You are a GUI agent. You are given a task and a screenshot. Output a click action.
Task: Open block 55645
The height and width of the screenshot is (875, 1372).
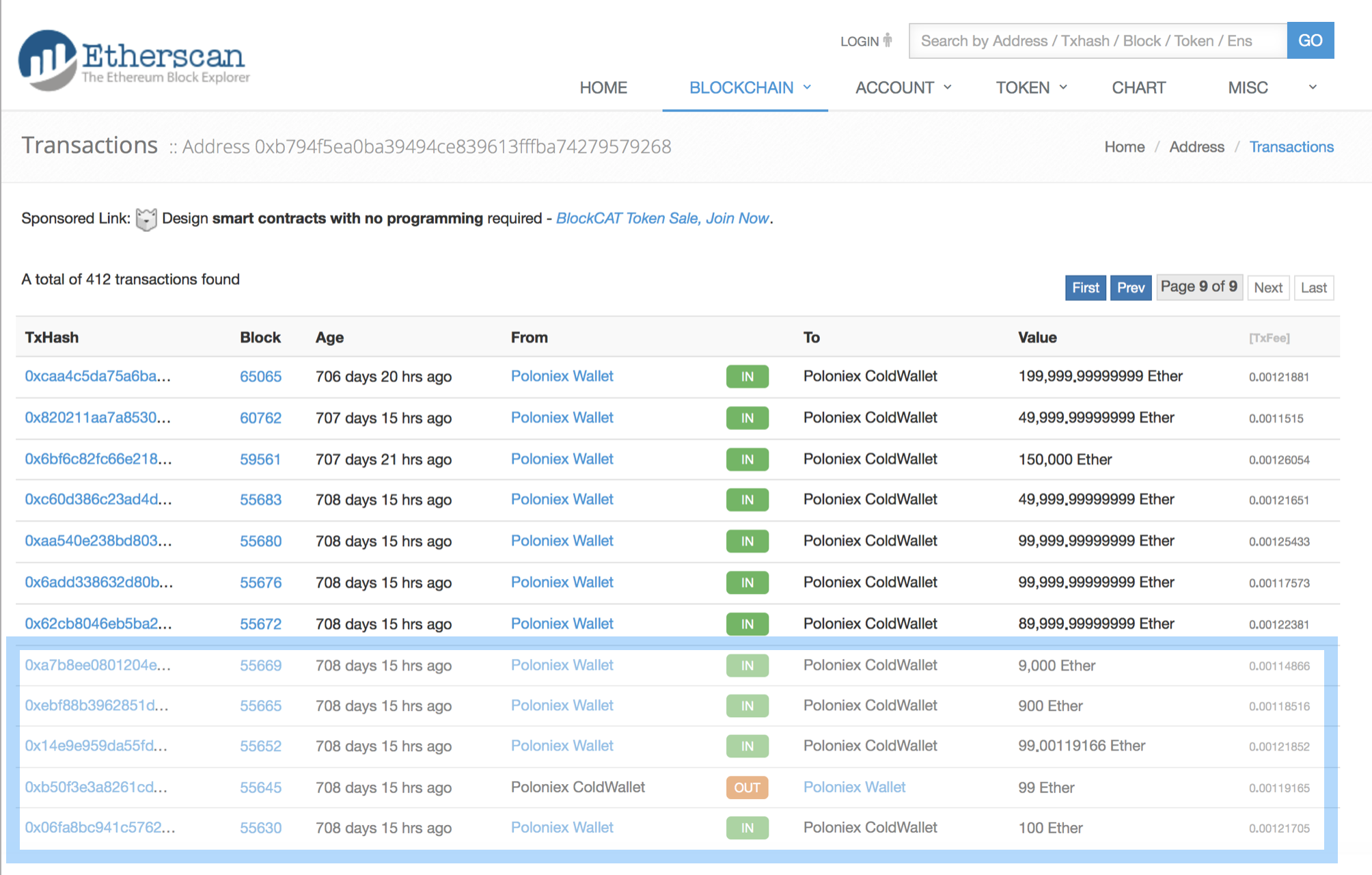click(x=260, y=787)
